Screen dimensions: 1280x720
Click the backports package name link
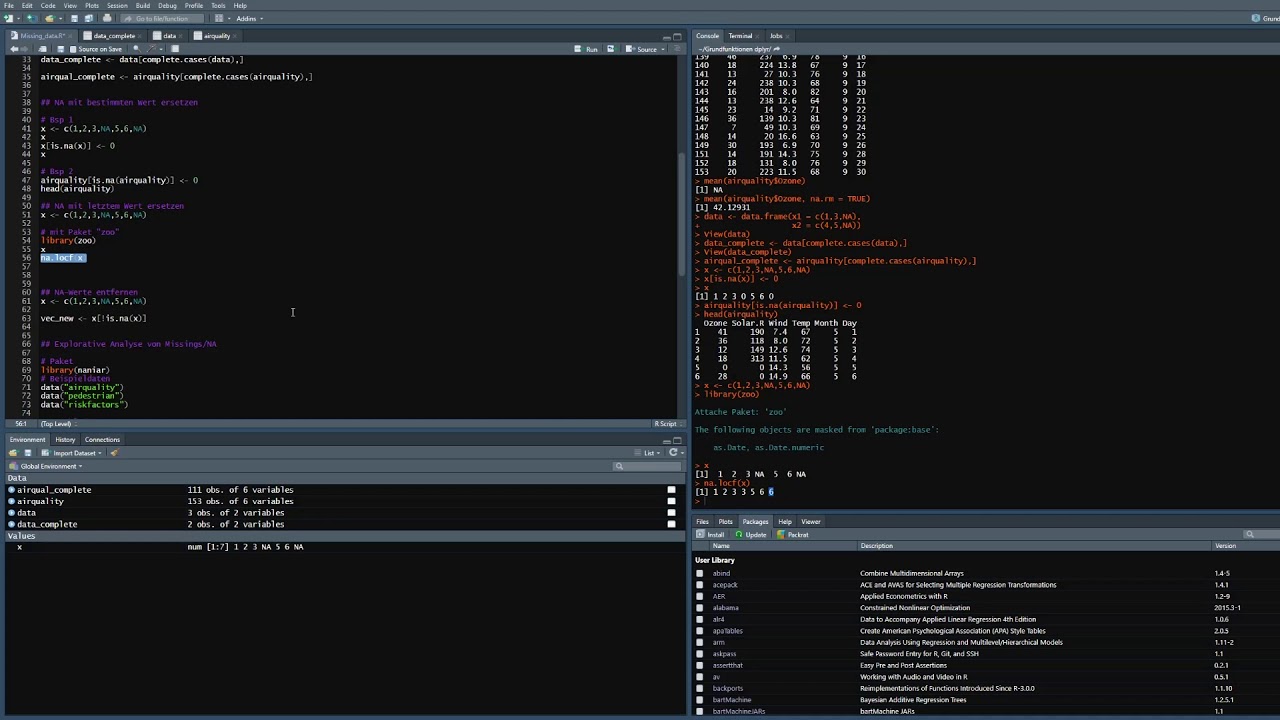coord(728,688)
